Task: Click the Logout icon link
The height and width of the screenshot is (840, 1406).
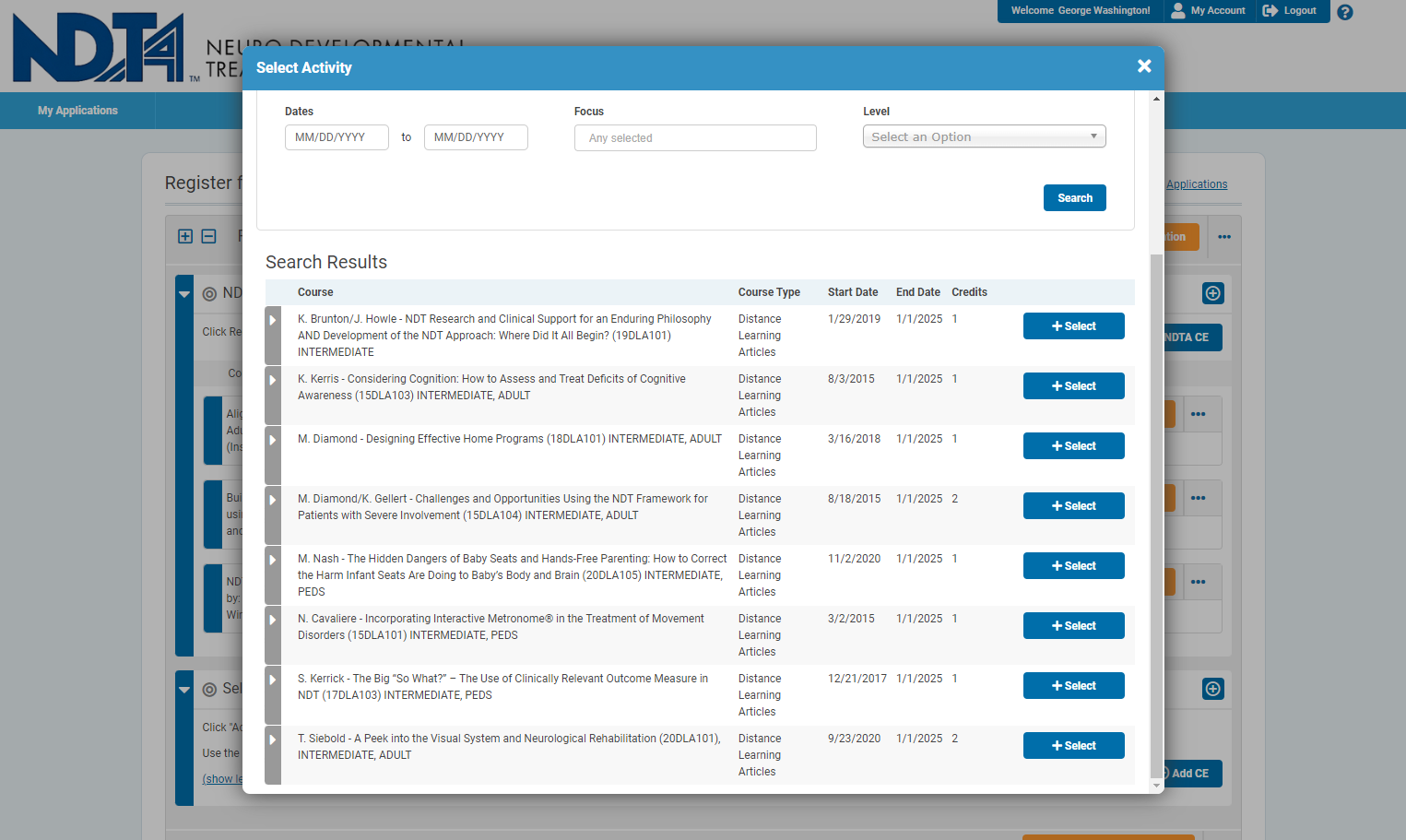Action: tap(1289, 11)
